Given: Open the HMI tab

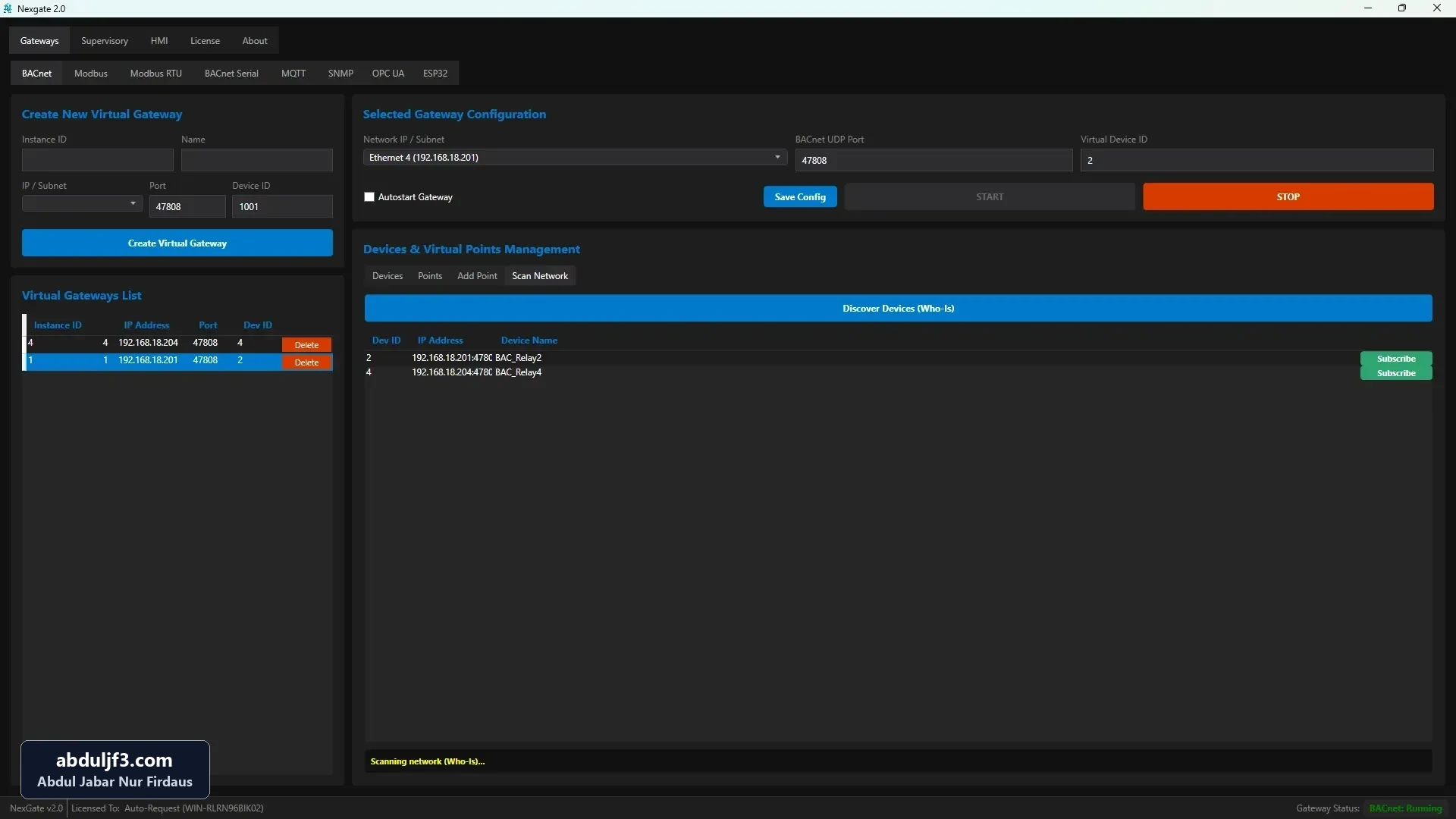Looking at the screenshot, I should point(159,41).
